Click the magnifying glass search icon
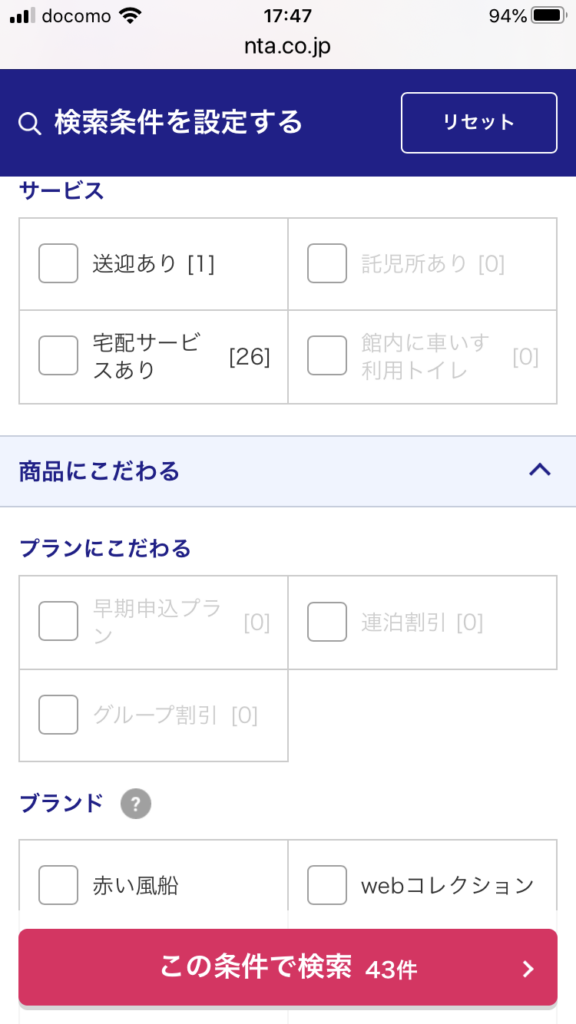 [29, 123]
